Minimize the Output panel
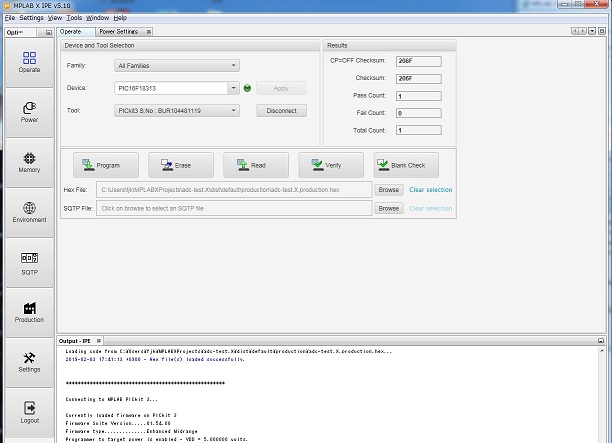The height and width of the screenshot is (443, 613). point(601,341)
